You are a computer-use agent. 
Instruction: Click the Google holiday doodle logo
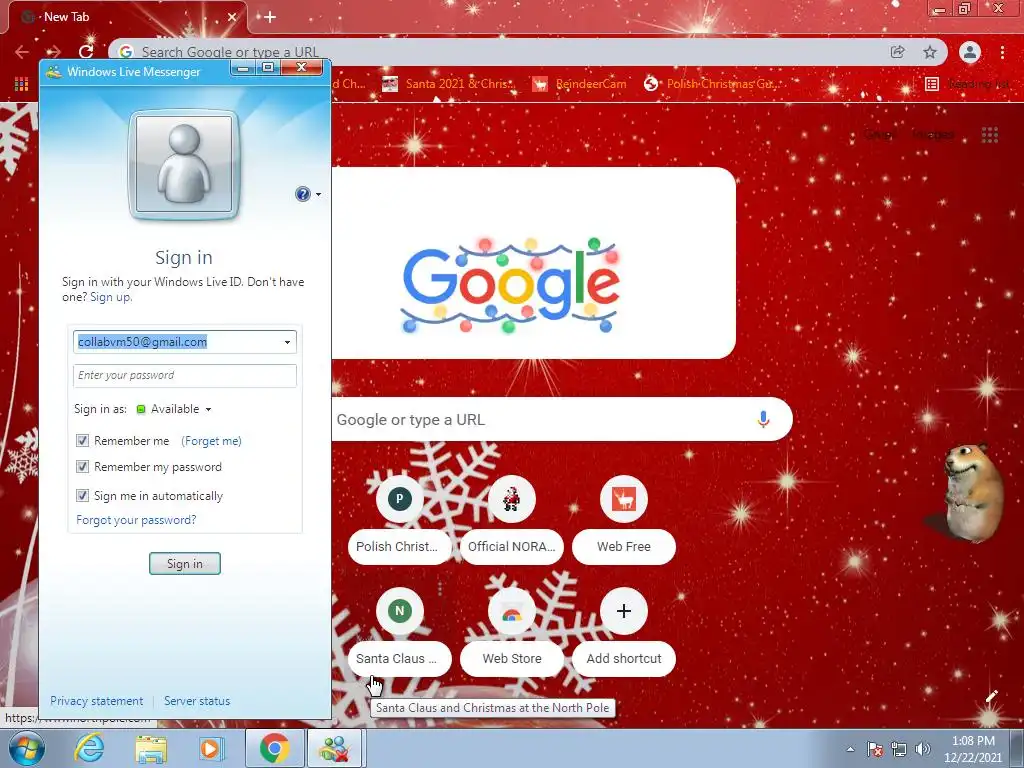click(x=509, y=285)
